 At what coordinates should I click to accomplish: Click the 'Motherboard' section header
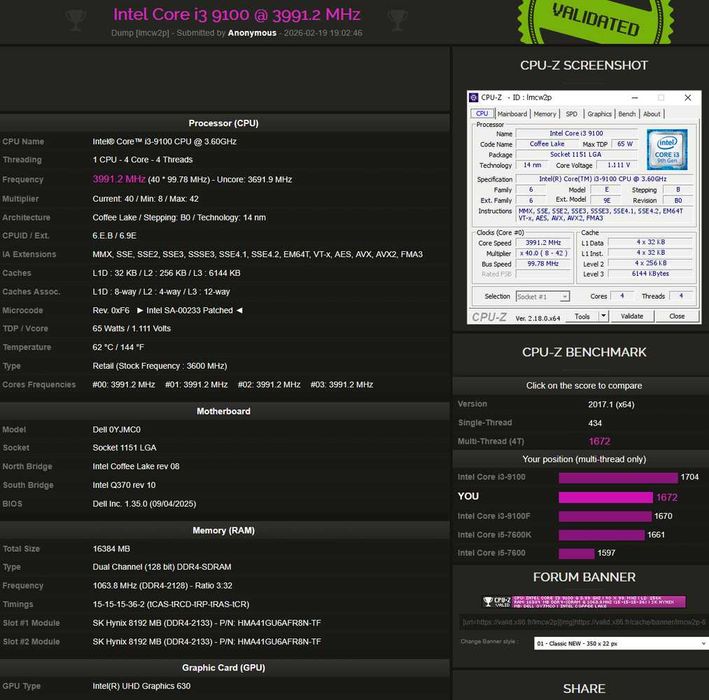(223, 411)
